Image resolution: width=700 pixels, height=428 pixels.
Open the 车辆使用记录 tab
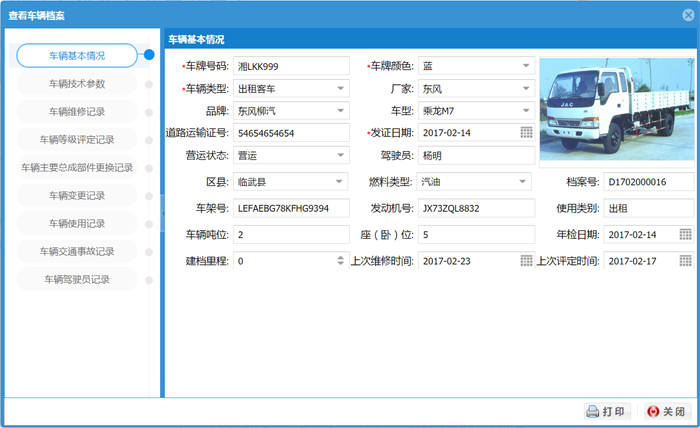click(77, 224)
